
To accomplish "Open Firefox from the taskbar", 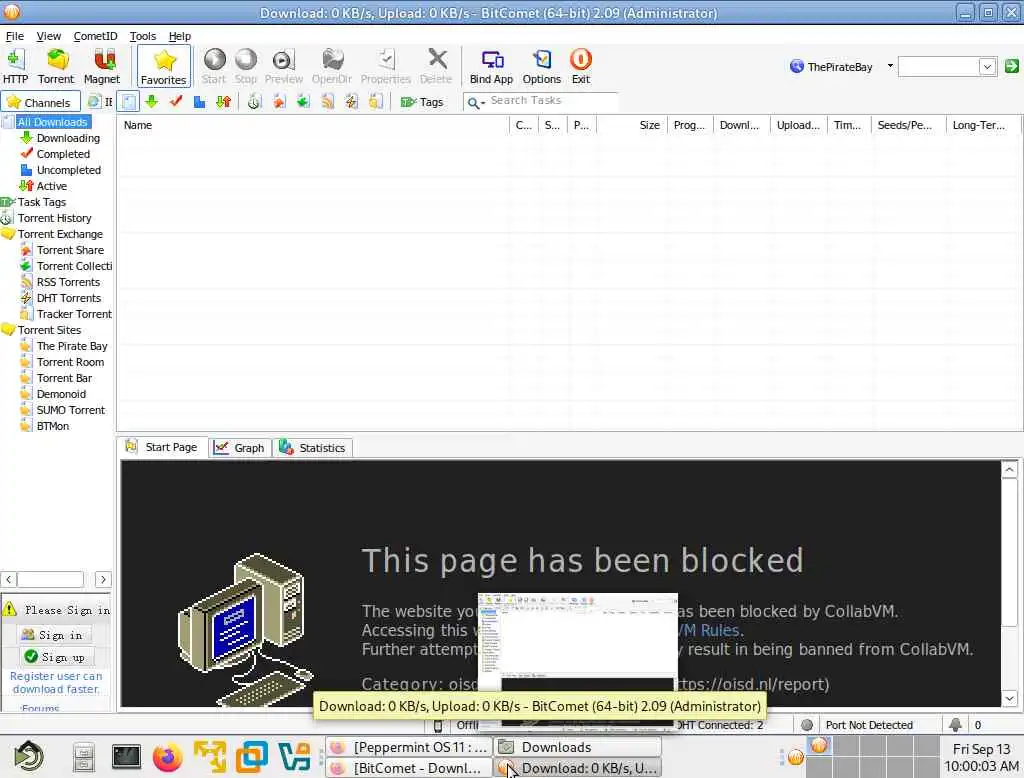I will (x=167, y=757).
